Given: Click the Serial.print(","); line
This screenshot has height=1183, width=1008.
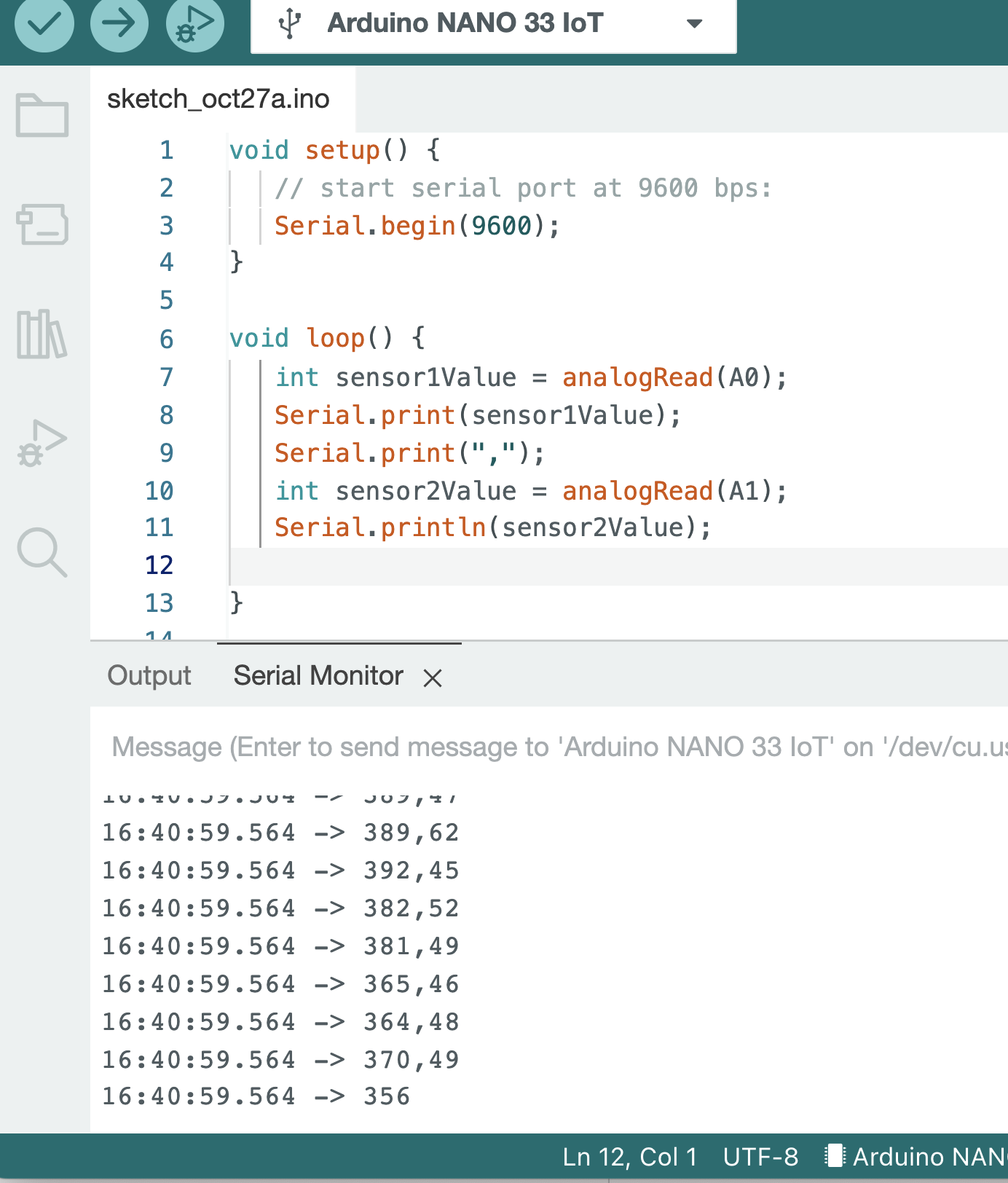Looking at the screenshot, I should [x=410, y=453].
